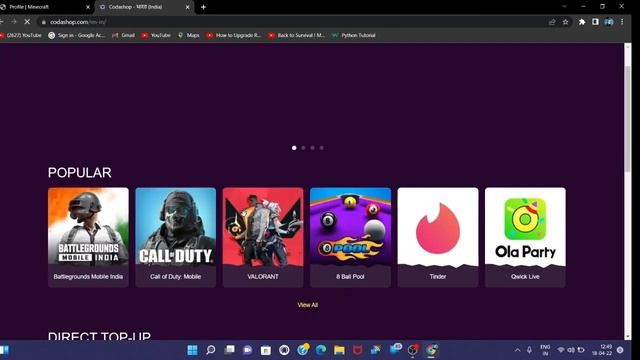Viewport: 640px width, 360px height.
Task: Open the Python Tutorial bookmark
Action: tap(354, 36)
